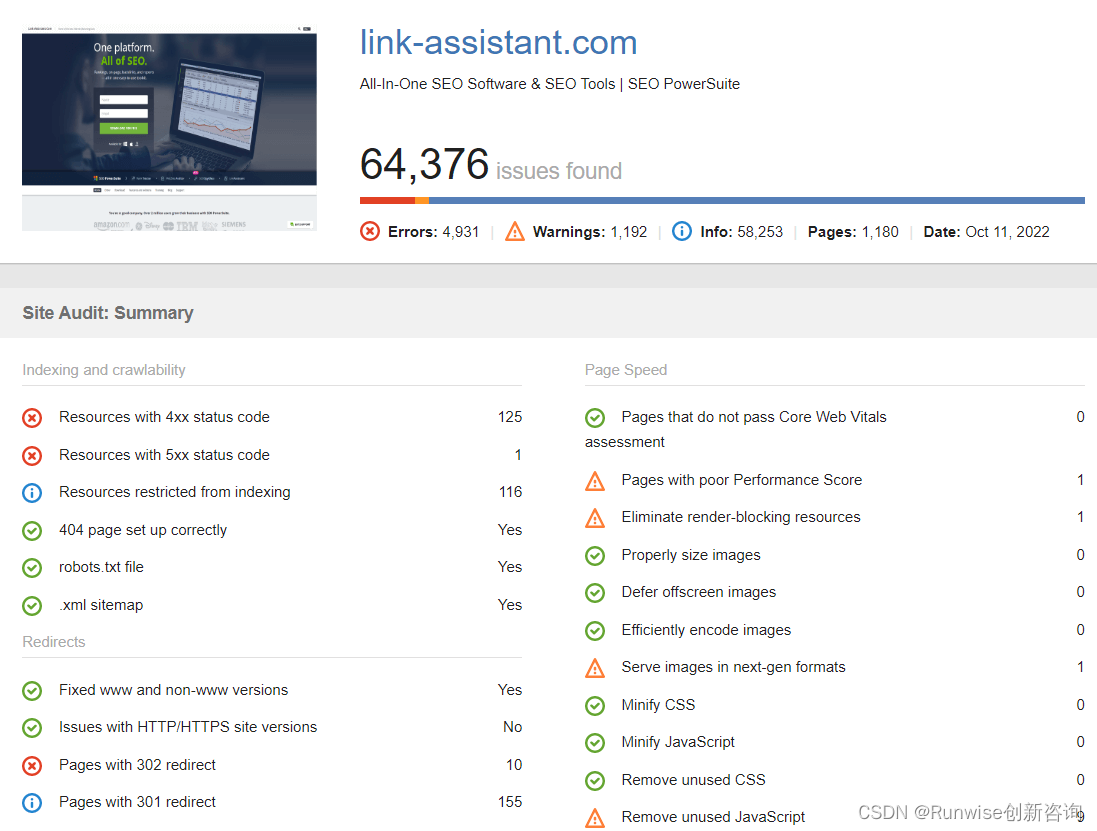Select 'Issues with HTTP/HTTPS site versions' text
This screenshot has height=831, width=1097.
188,727
